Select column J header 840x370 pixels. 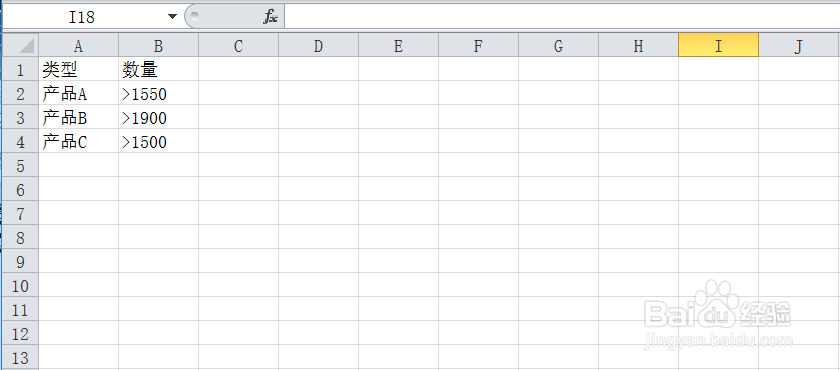tap(799, 45)
